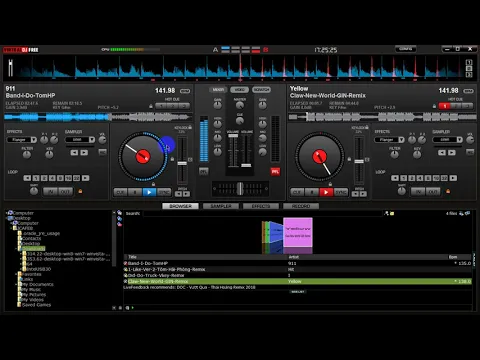Toggle the left deck hot cue lock
Screen dimensions: 480x360
click(151, 106)
